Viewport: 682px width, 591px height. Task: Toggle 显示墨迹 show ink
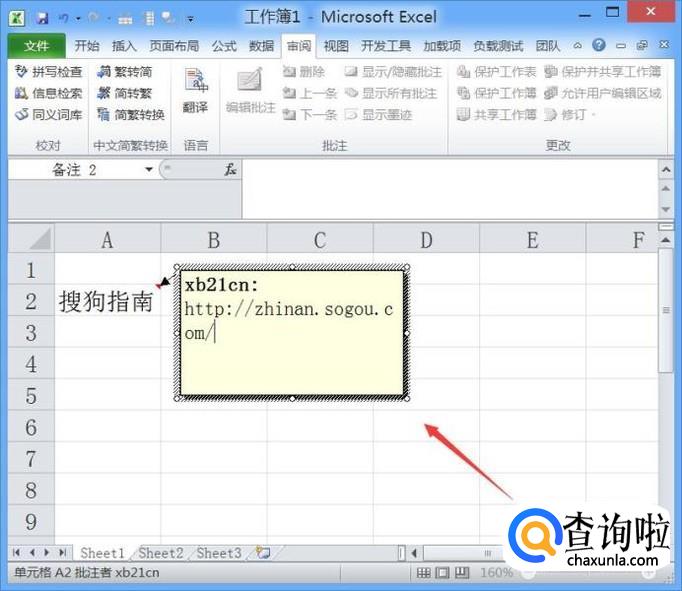pyautogui.click(x=378, y=114)
